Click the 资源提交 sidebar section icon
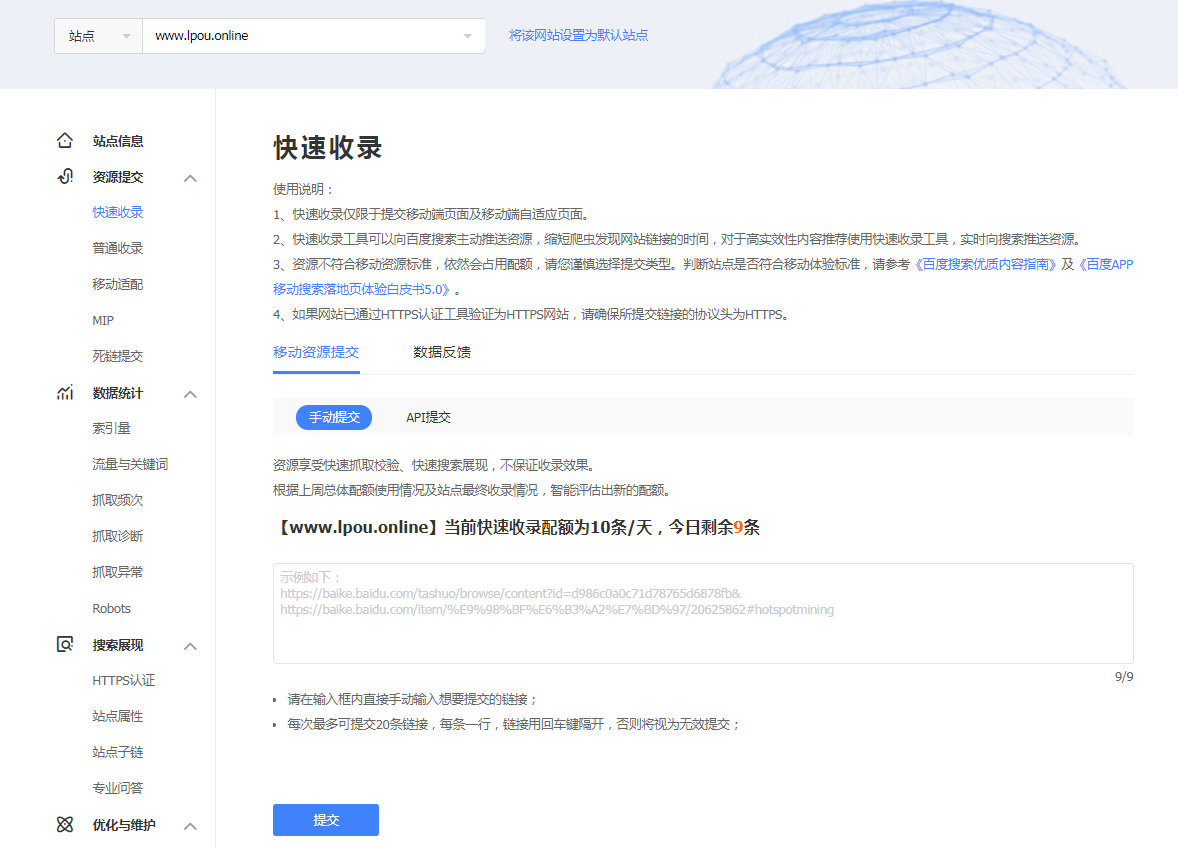The image size is (1178, 848). 65,177
